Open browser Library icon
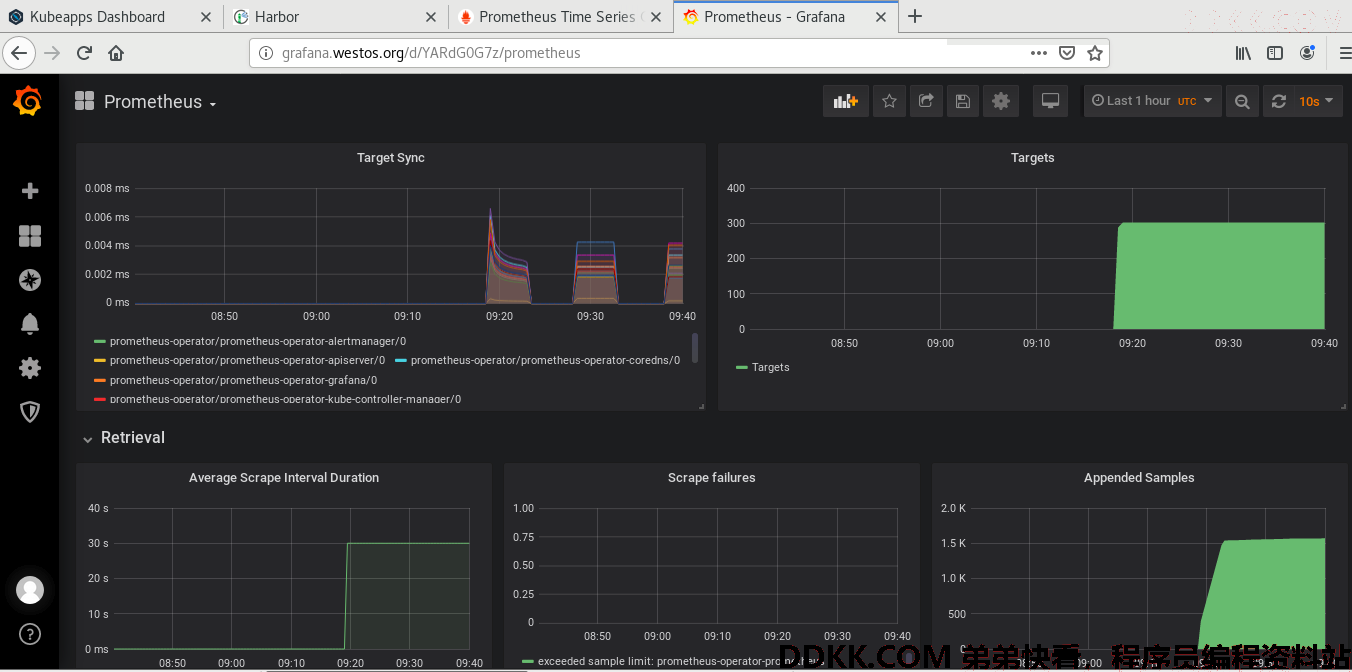Viewport: 1352px width, 672px height. coord(1243,53)
